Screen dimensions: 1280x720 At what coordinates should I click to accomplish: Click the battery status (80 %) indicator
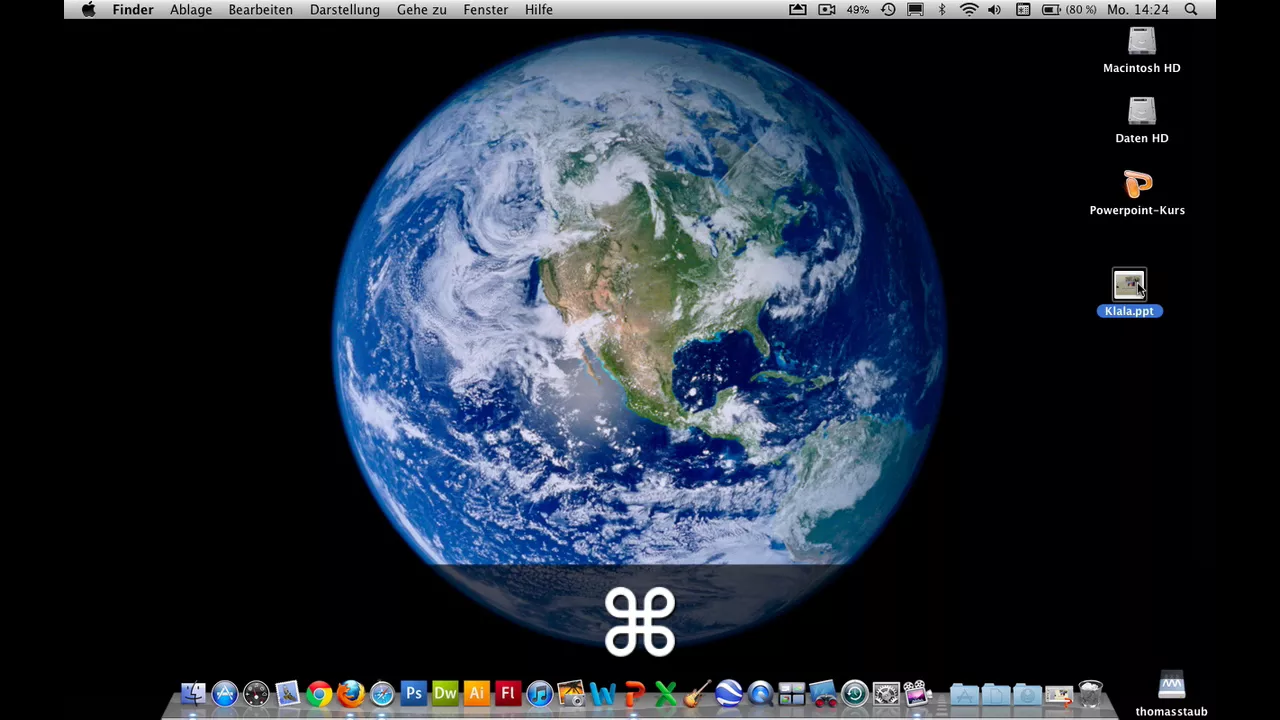click(x=1069, y=9)
